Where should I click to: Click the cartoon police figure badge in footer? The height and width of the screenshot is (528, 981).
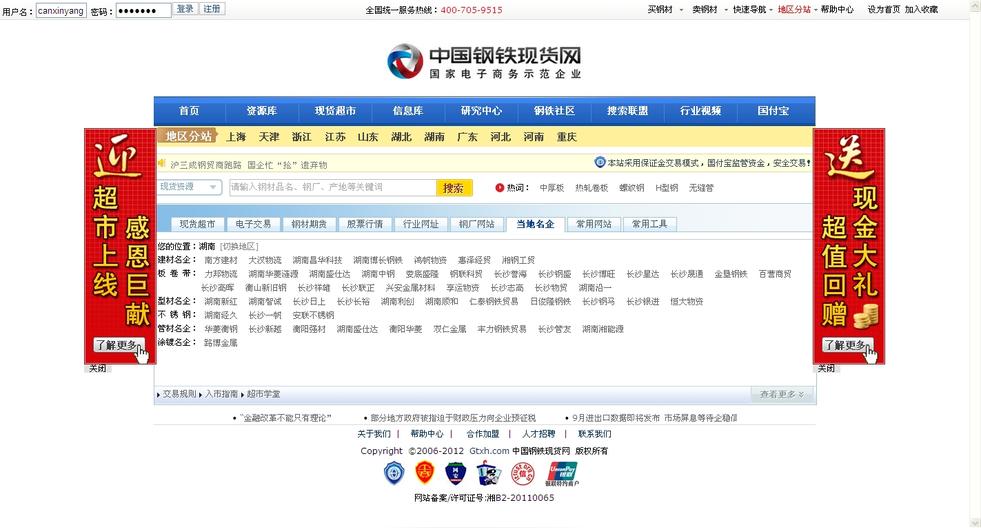click(x=489, y=473)
